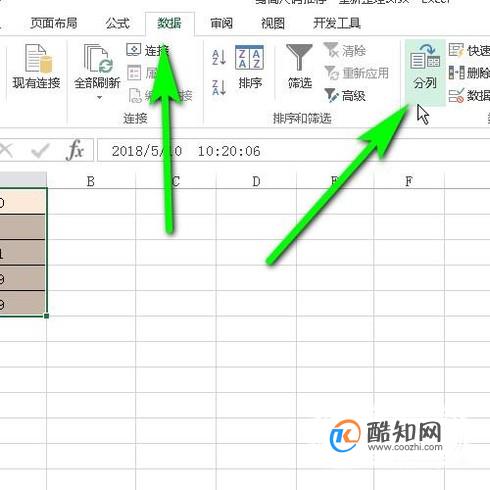
Task: Click 重新应用 reapply filter
Action: 357,73
